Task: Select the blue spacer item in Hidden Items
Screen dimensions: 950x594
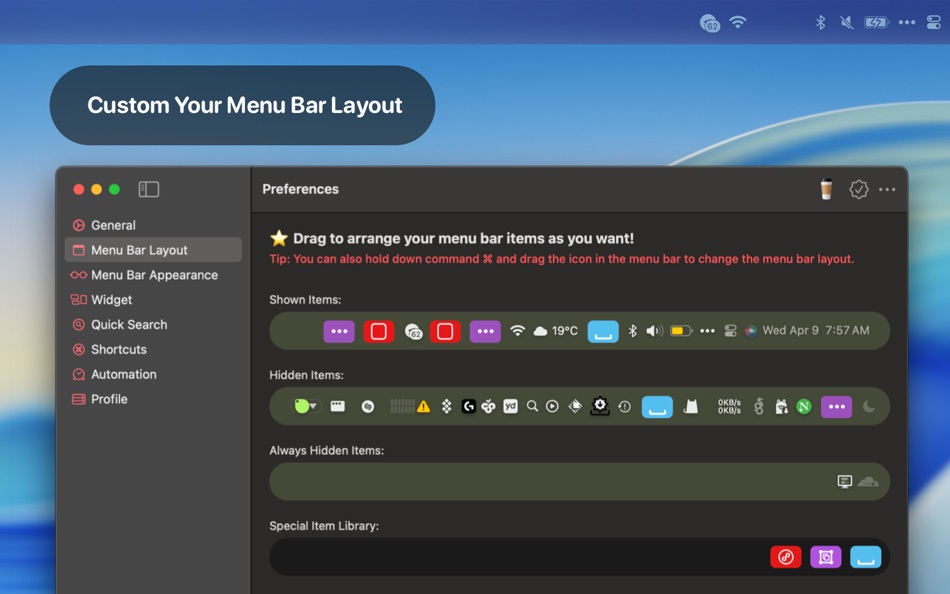Action: pos(657,407)
